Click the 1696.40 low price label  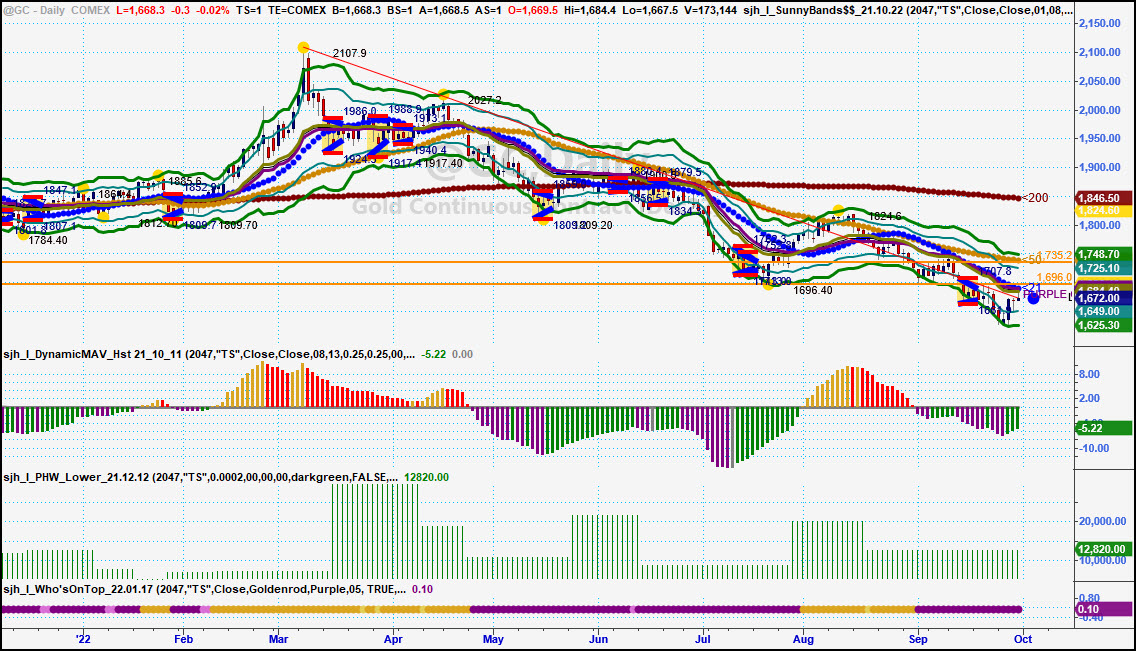pyautogui.click(x=813, y=290)
